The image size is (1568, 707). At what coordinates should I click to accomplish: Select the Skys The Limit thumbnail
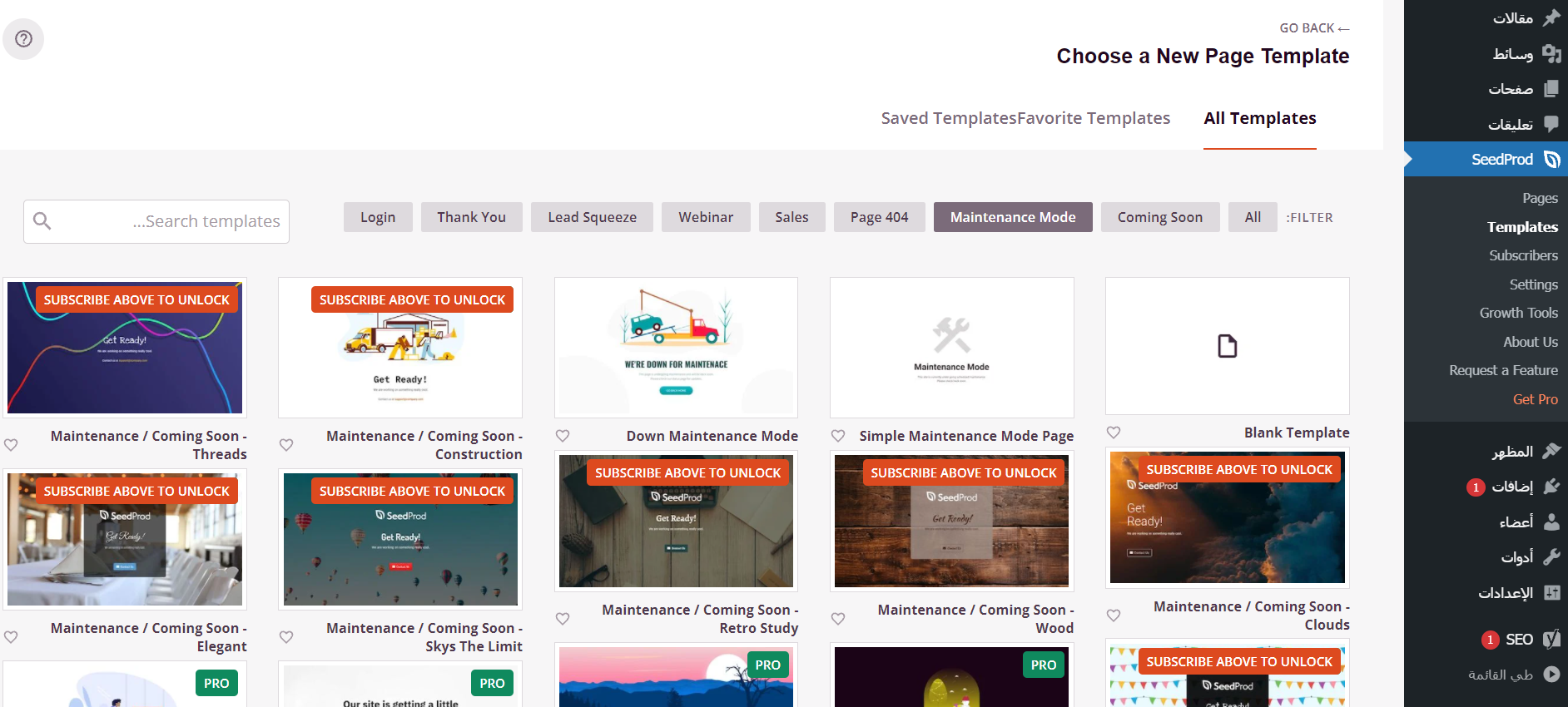[x=400, y=540]
